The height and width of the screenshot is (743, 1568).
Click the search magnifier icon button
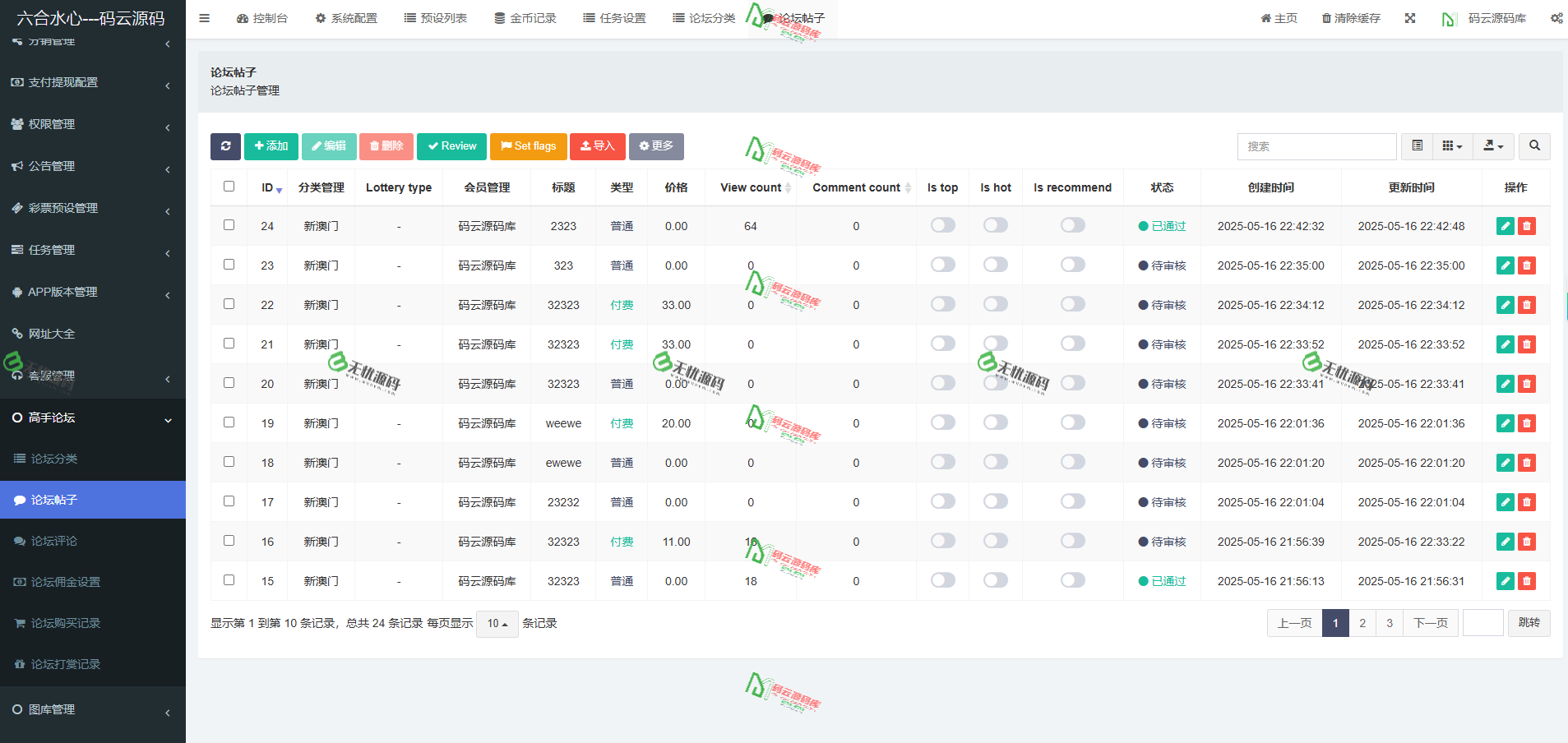1534,146
